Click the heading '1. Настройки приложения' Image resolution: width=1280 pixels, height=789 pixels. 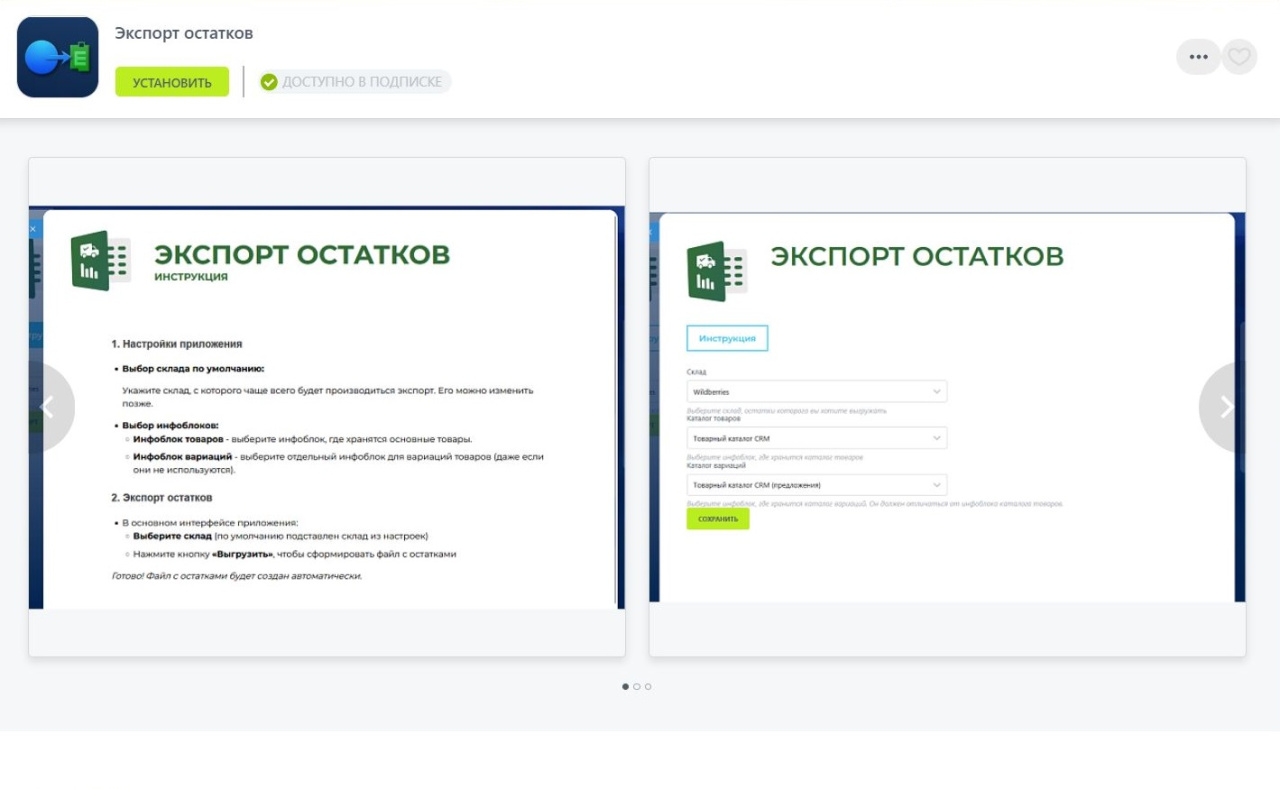click(x=177, y=344)
